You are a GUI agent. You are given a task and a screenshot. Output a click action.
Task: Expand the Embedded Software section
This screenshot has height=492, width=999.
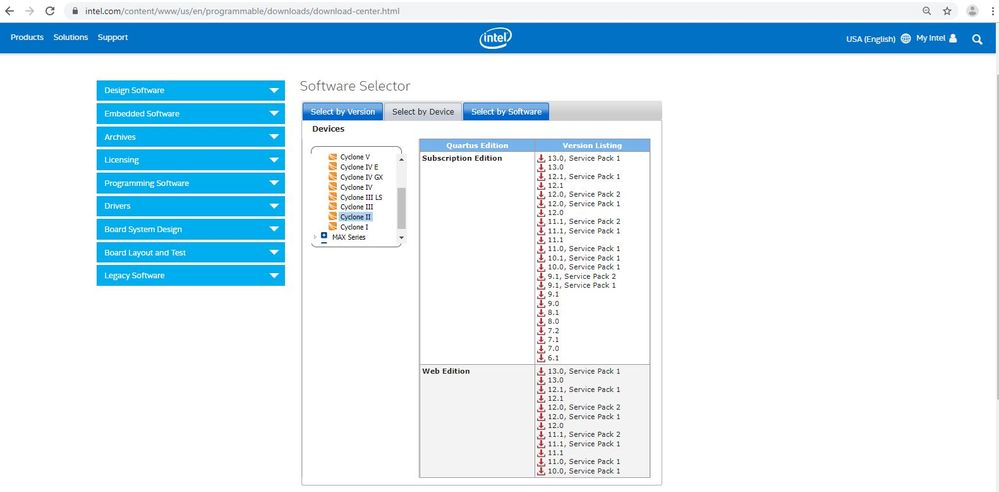pos(190,113)
